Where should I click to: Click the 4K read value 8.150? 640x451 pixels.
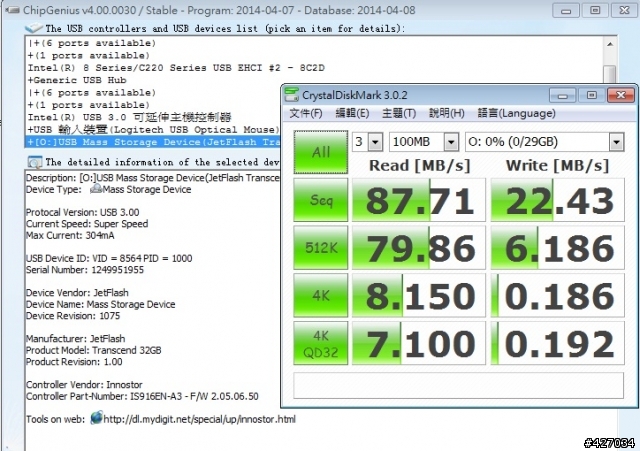click(419, 295)
